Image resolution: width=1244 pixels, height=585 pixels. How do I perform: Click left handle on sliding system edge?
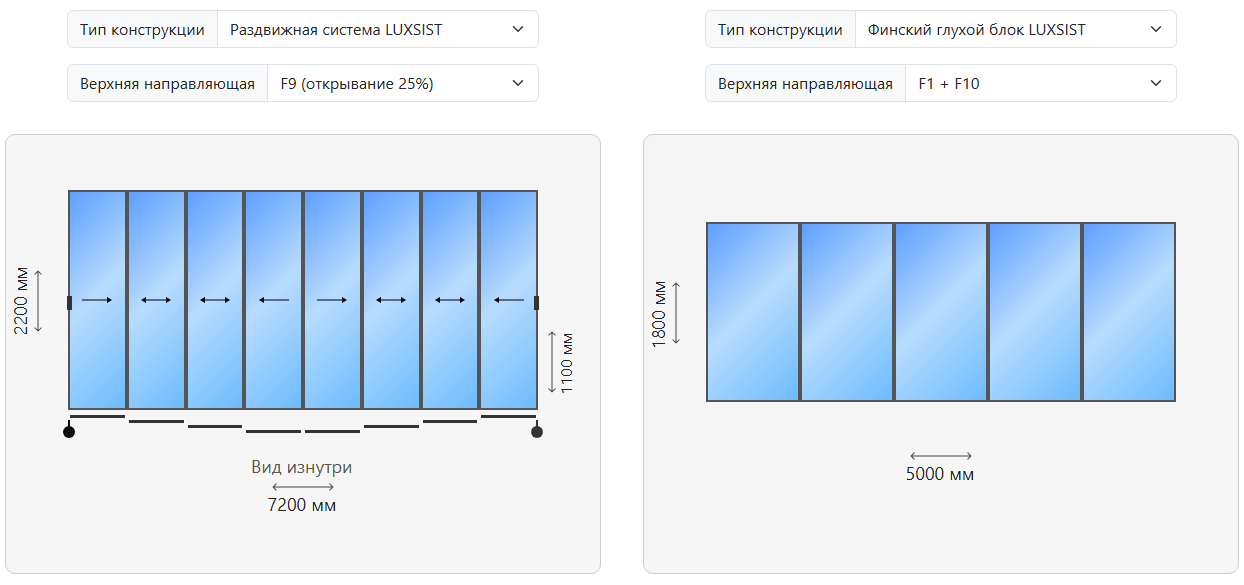click(x=69, y=303)
